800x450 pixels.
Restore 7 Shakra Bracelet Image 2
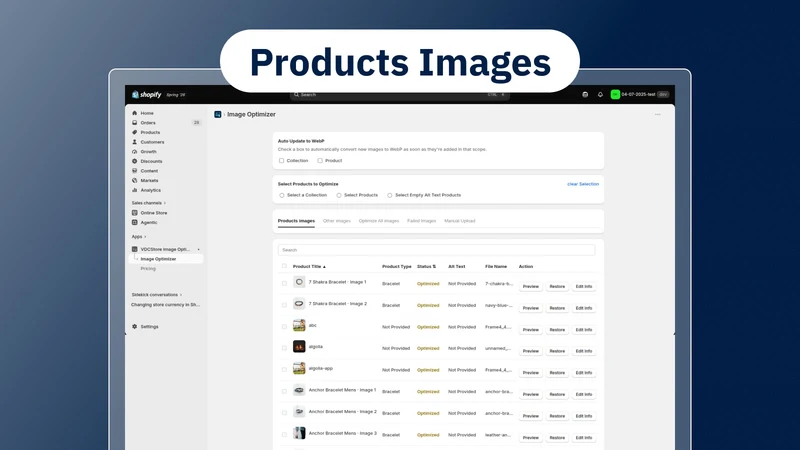click(557, 308)
